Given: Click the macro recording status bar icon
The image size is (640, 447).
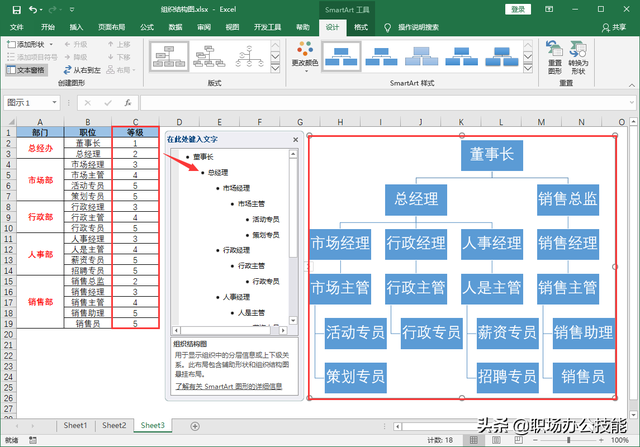Looking at the screenshot, I should click(x=33, y=440).
